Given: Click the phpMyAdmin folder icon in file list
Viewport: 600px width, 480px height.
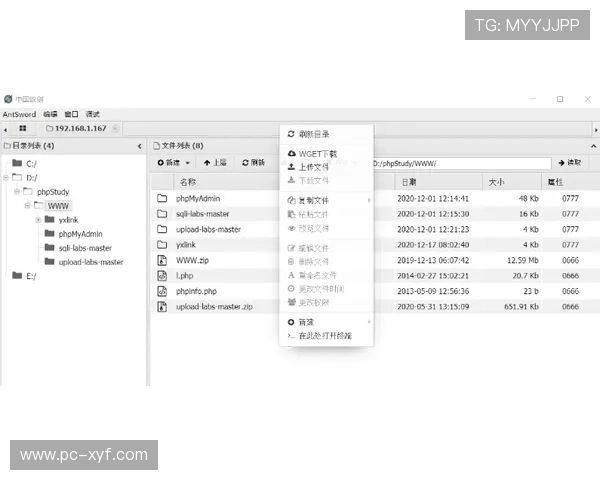Looking at the screenshot, I should pos(162,198).
